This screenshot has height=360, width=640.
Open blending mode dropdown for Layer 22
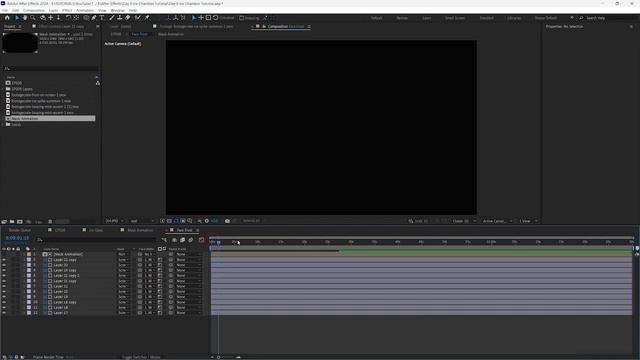point(123,265)
